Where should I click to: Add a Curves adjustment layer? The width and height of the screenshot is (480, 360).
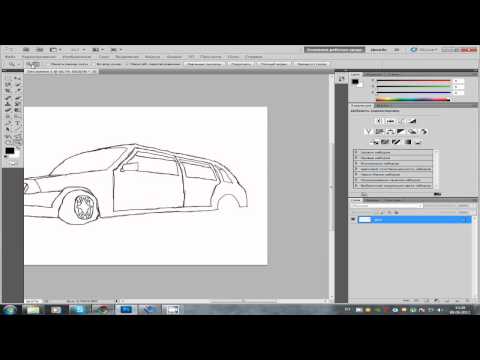401,121
